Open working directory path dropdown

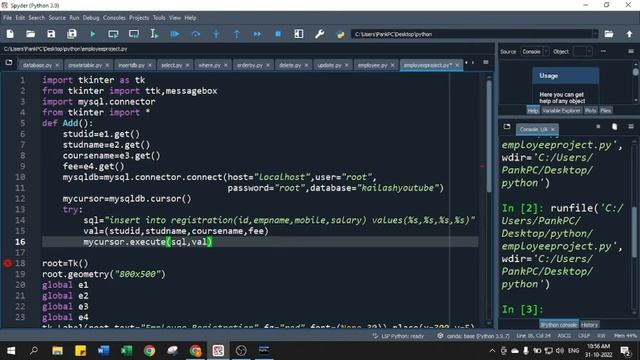pyautogui.click(x=595, y=34)
